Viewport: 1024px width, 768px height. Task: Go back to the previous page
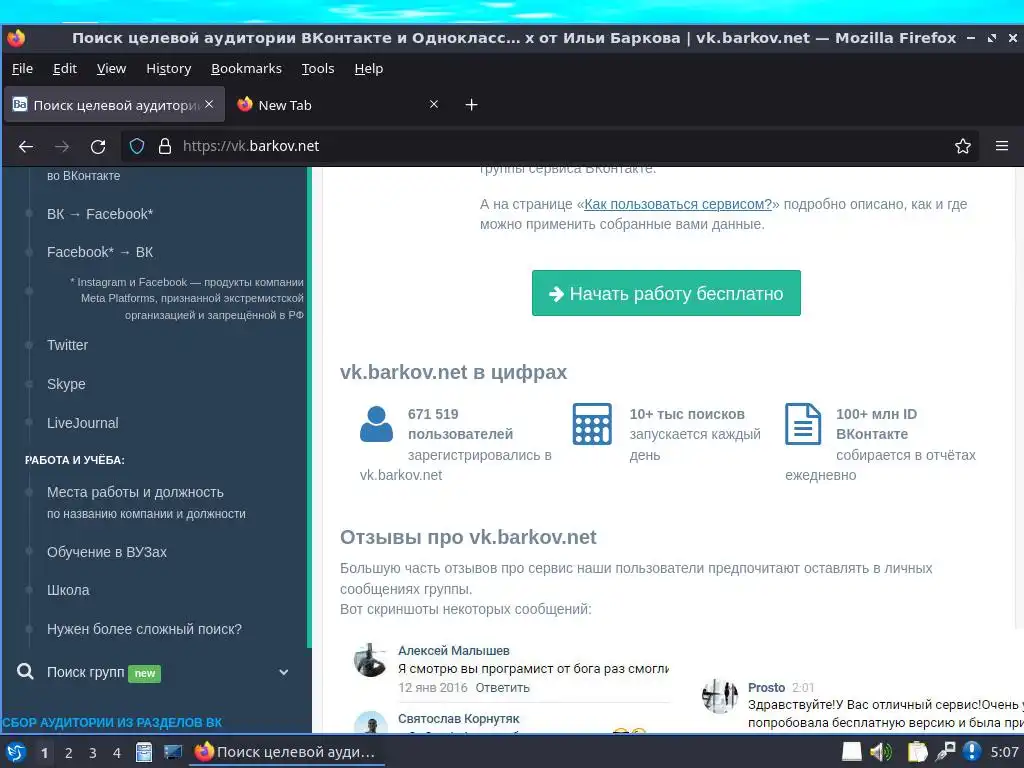click(x=26, y=146)
